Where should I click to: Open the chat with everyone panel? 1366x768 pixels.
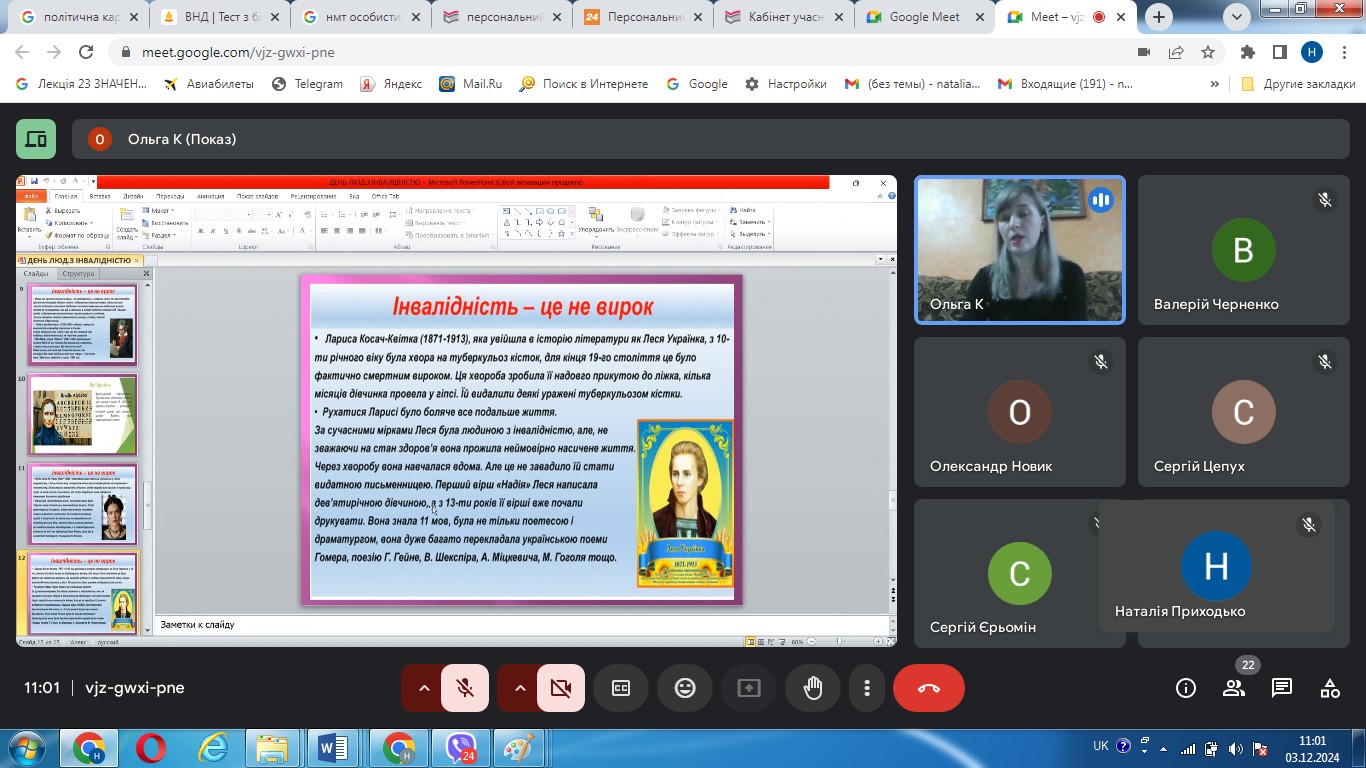point(1282,688)
